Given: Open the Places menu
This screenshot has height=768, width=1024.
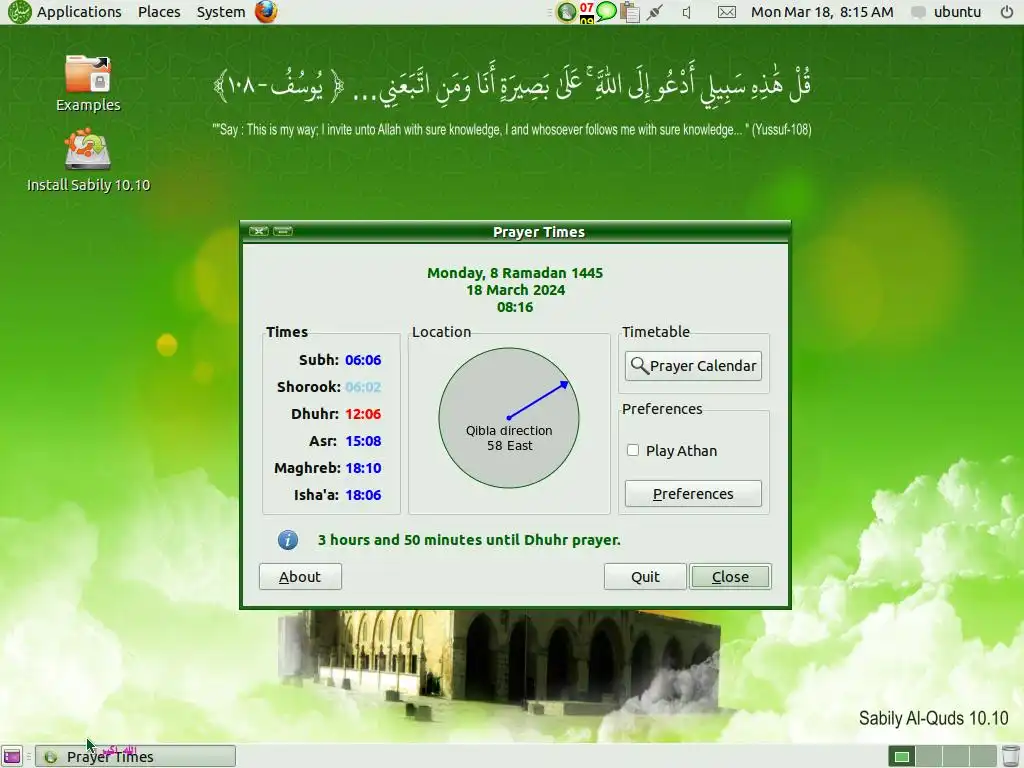Looking at the screenshot, I should [x=159, y=12].
